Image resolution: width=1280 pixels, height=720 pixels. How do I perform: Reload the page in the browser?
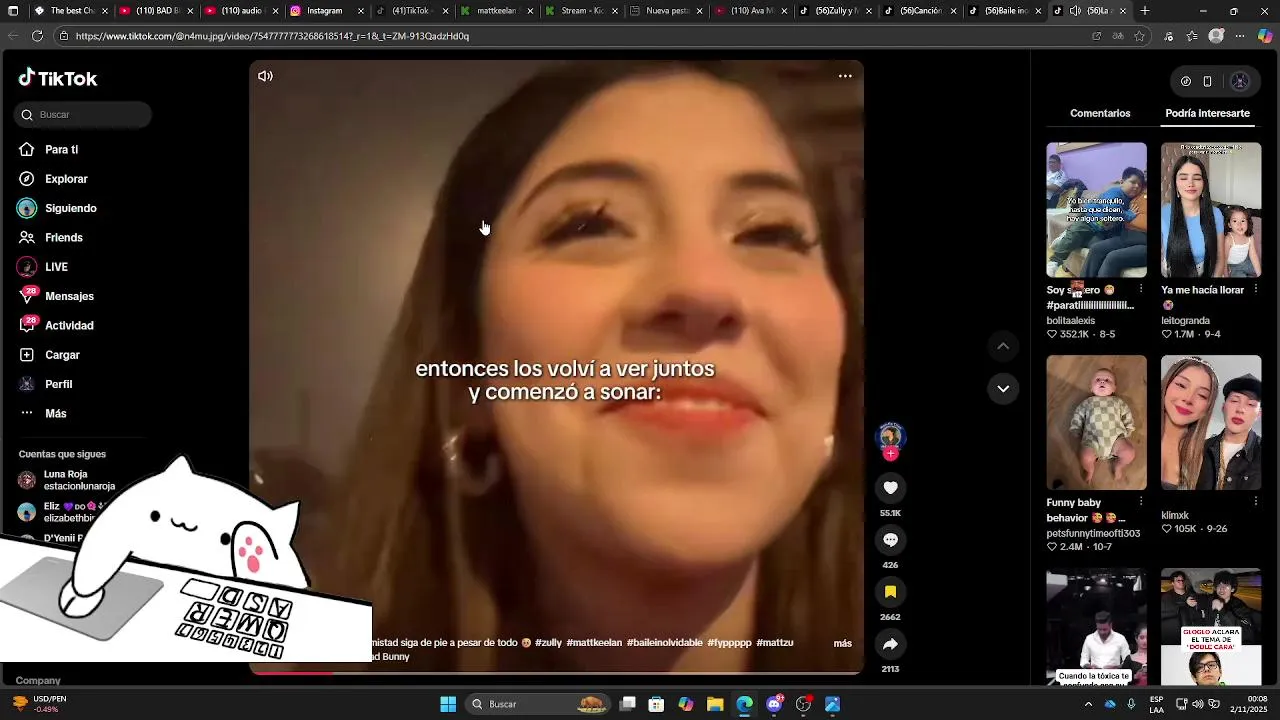click(x=37, y=36)
